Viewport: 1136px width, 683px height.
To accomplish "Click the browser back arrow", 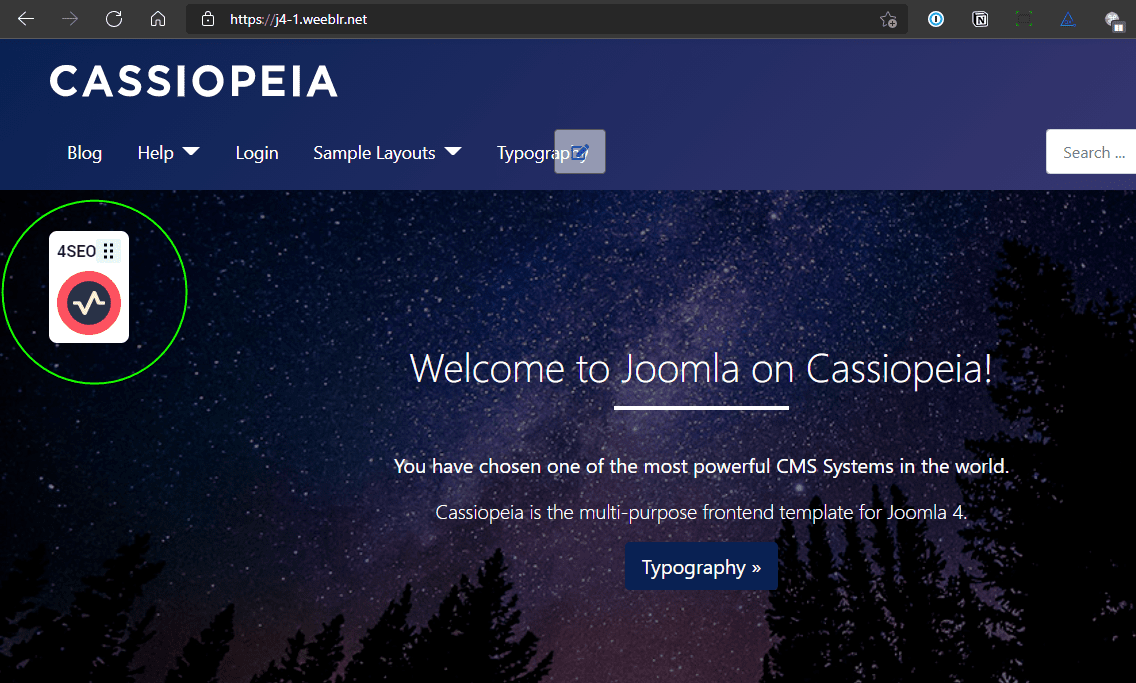I will coord(26,19).
